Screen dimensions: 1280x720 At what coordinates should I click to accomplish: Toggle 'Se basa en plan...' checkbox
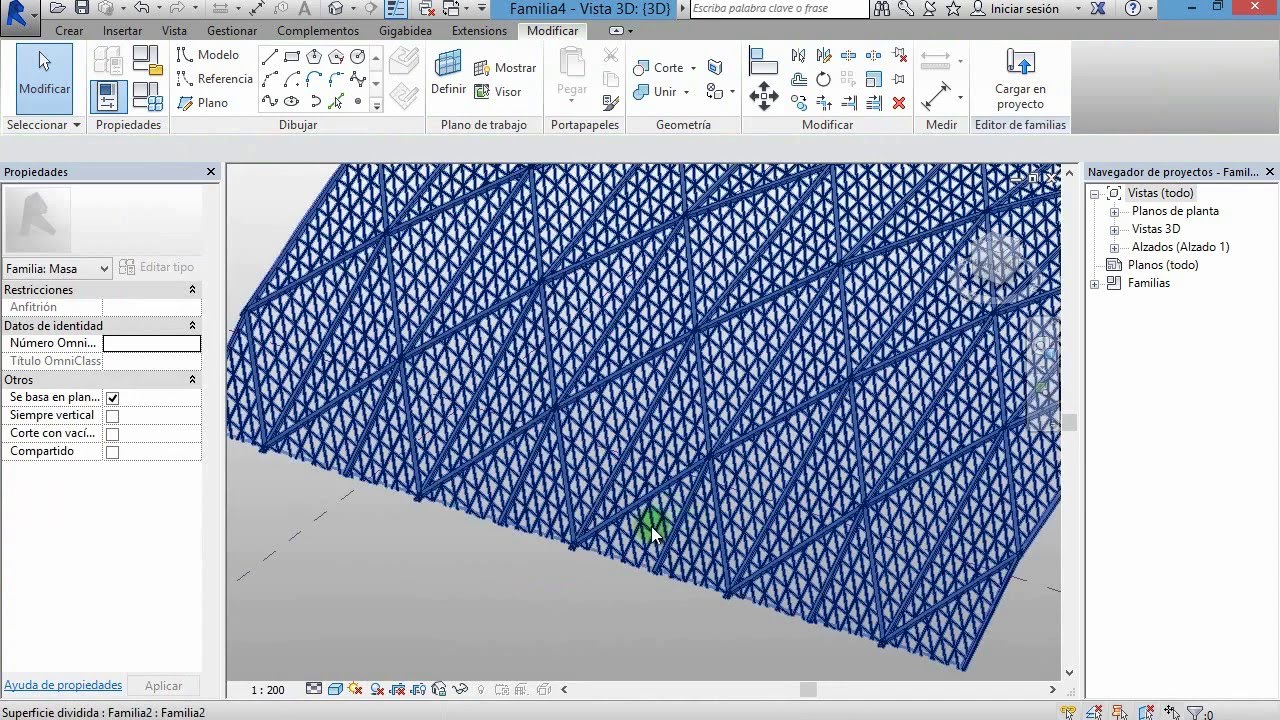point(112,398)
